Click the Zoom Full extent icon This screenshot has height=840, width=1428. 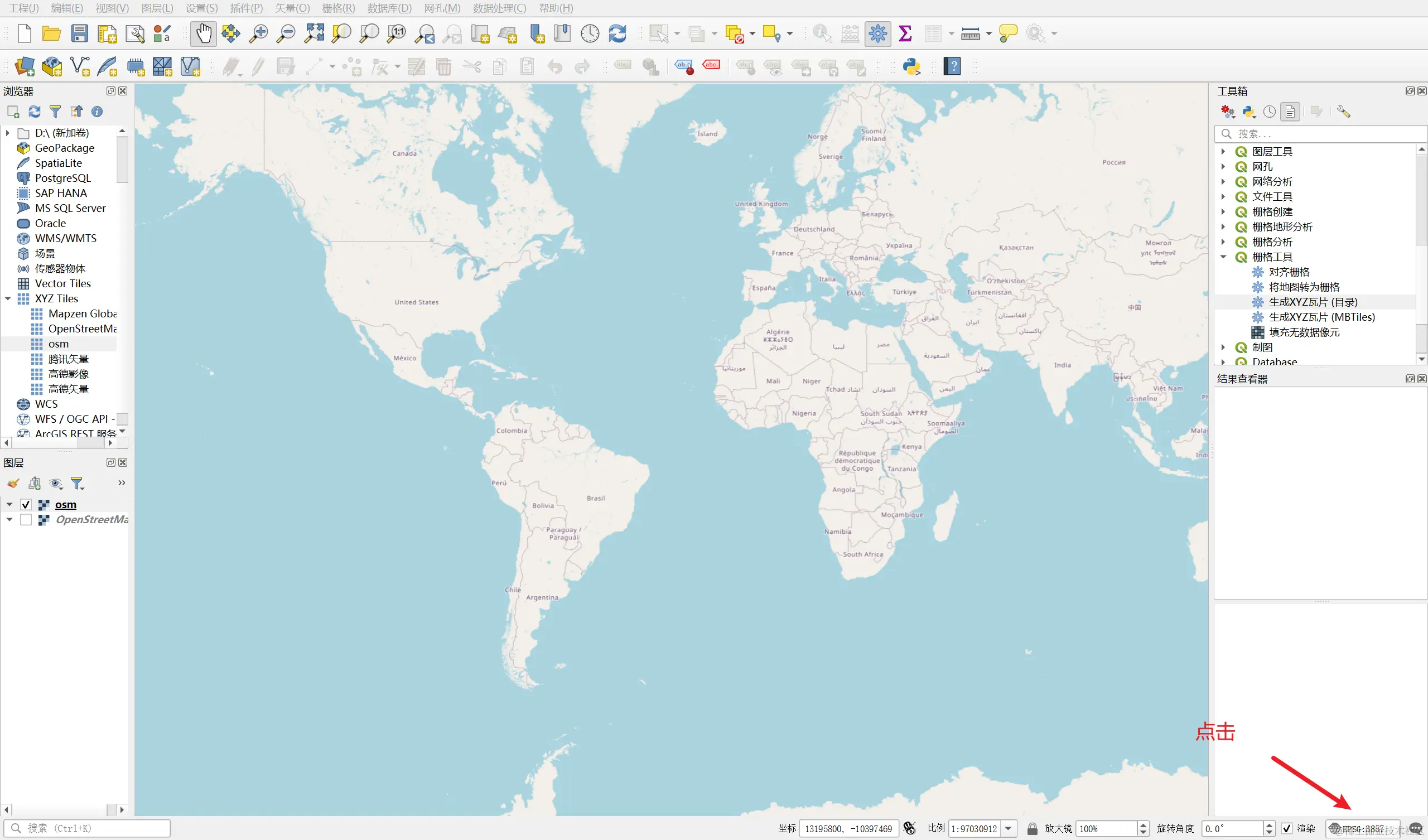(x=314, y=33)
